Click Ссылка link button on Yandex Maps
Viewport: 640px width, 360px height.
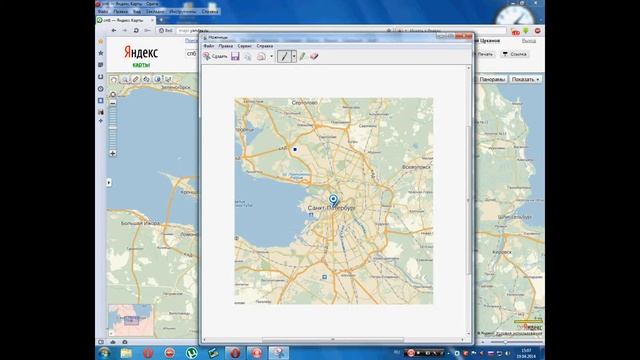[x=514, y=54]
